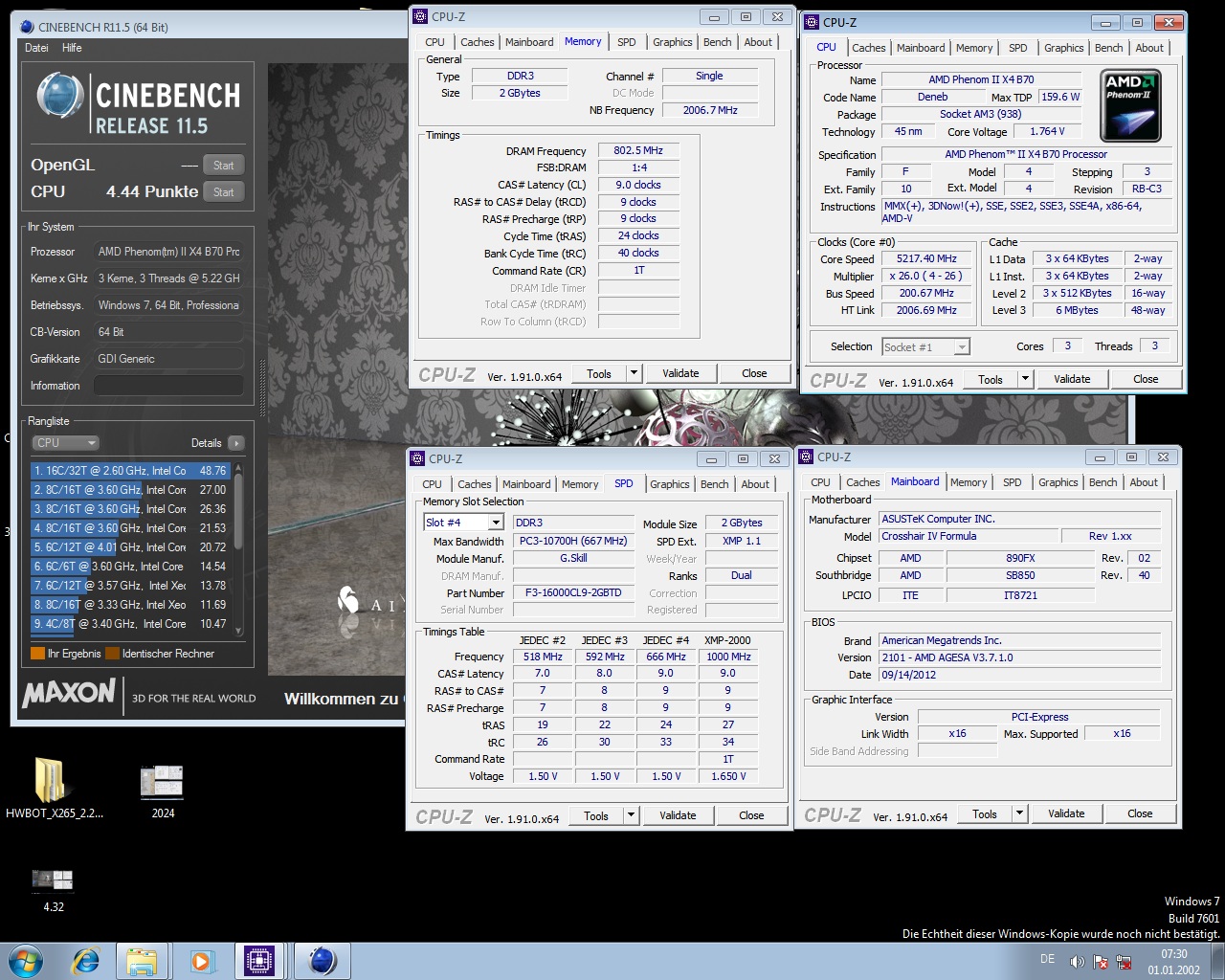Click Tools button in SPD window

[595, 815]
